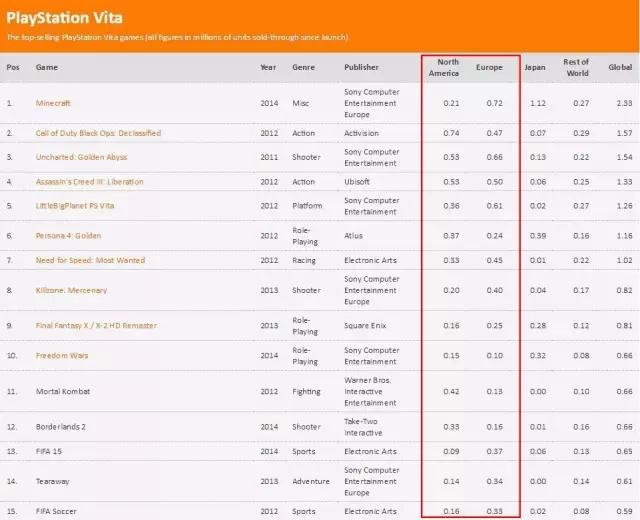Select the FIFA Soccer game name
Image resolution: width=640 pixels, height=520 pixels.
tap(56, 511)
